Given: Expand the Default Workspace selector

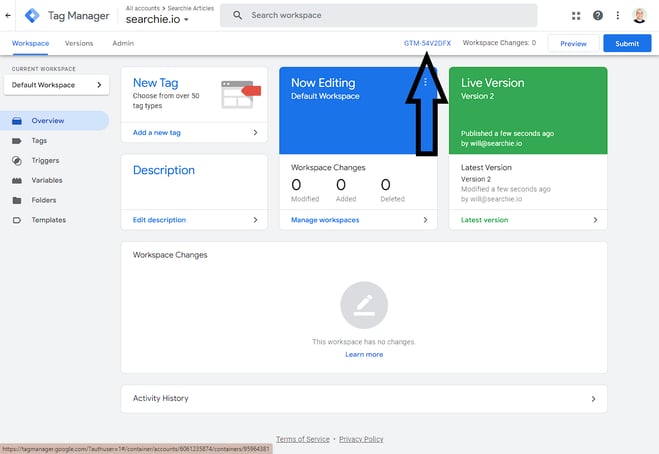Looking at the screenshot, I should click(x=56, y=85).
